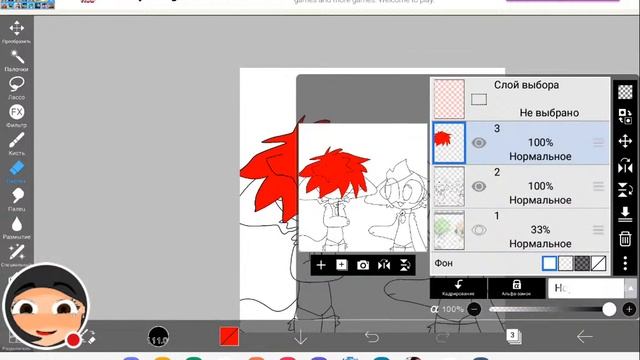Click 'Фон' background label
This screenshot has width=640, height=360.
point(444,264)
